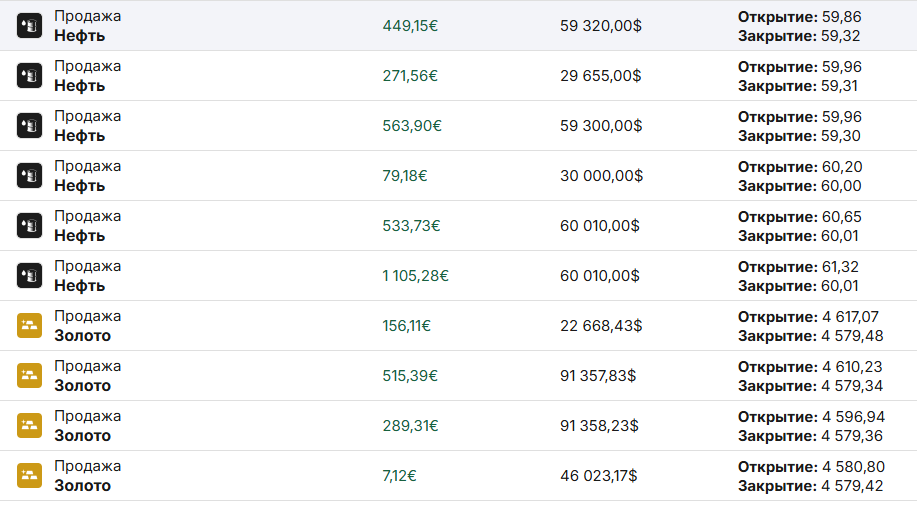Click the 91 357,83$ volume in gold row
This screenshot has height=510, width=917.
pos(598,376)
